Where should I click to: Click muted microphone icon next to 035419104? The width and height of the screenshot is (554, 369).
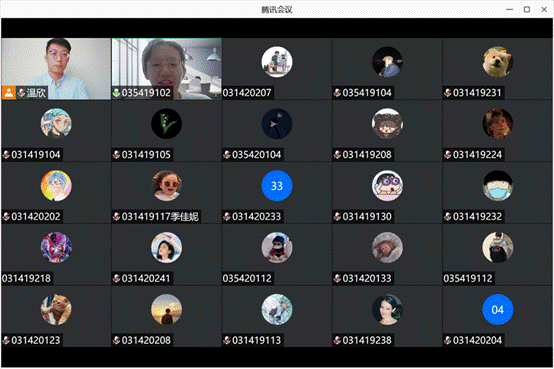coord(337,93)
